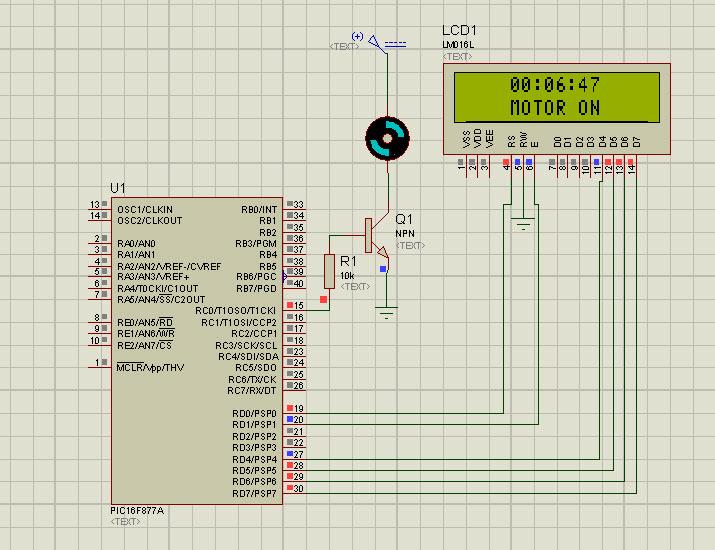
Task: Click the RA2/AN2/VREF-/CVREF pin label
Action: coord(169,266)
